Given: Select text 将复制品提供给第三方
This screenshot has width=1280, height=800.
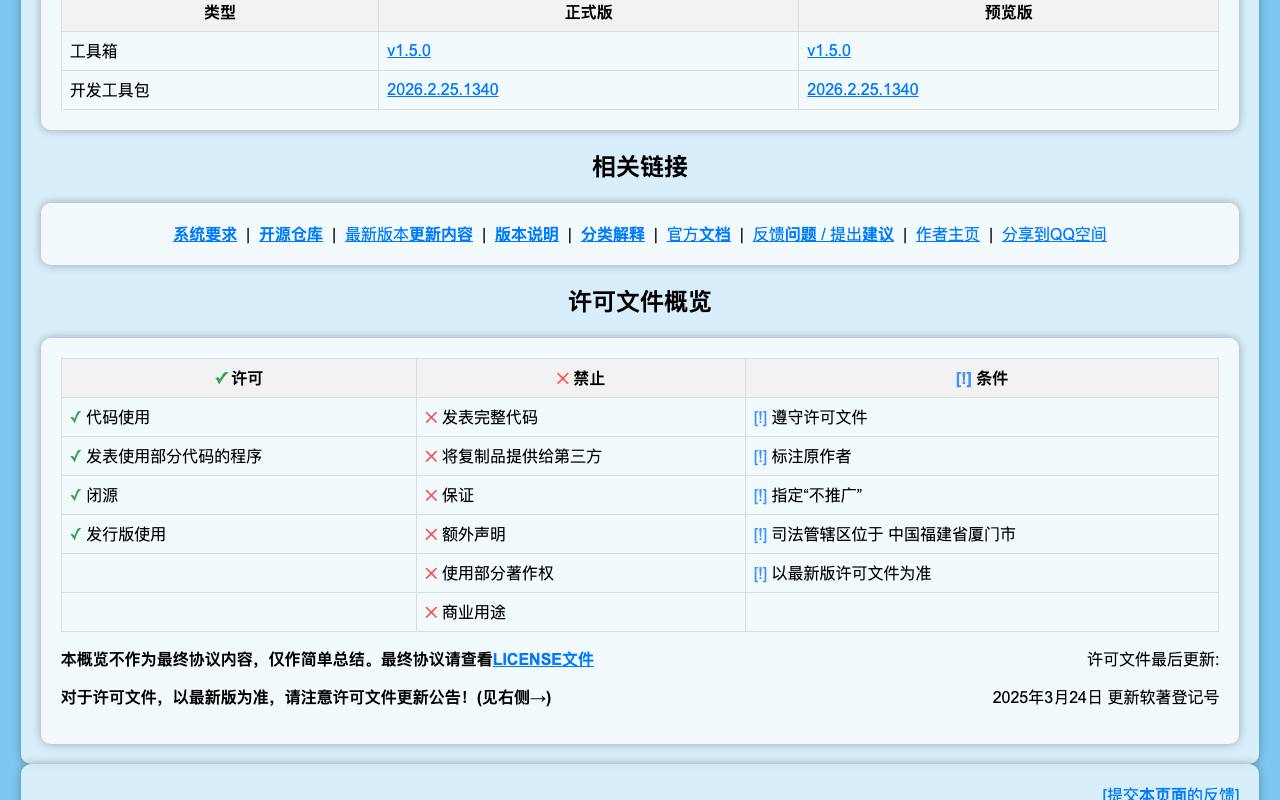Looking at the screenshot, I should point(522,457).
